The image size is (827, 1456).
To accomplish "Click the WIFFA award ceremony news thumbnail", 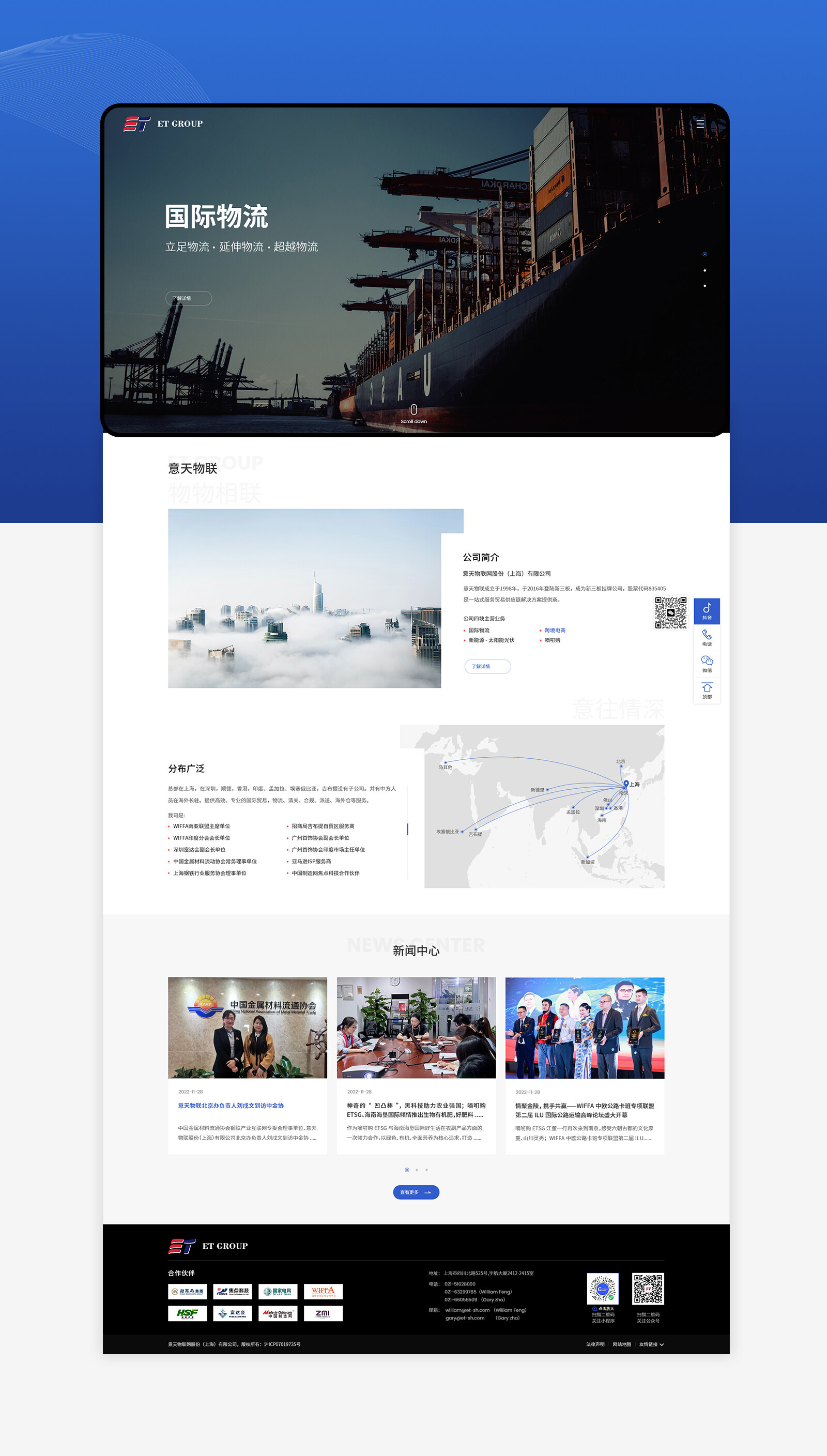I will click(585, 1028).
